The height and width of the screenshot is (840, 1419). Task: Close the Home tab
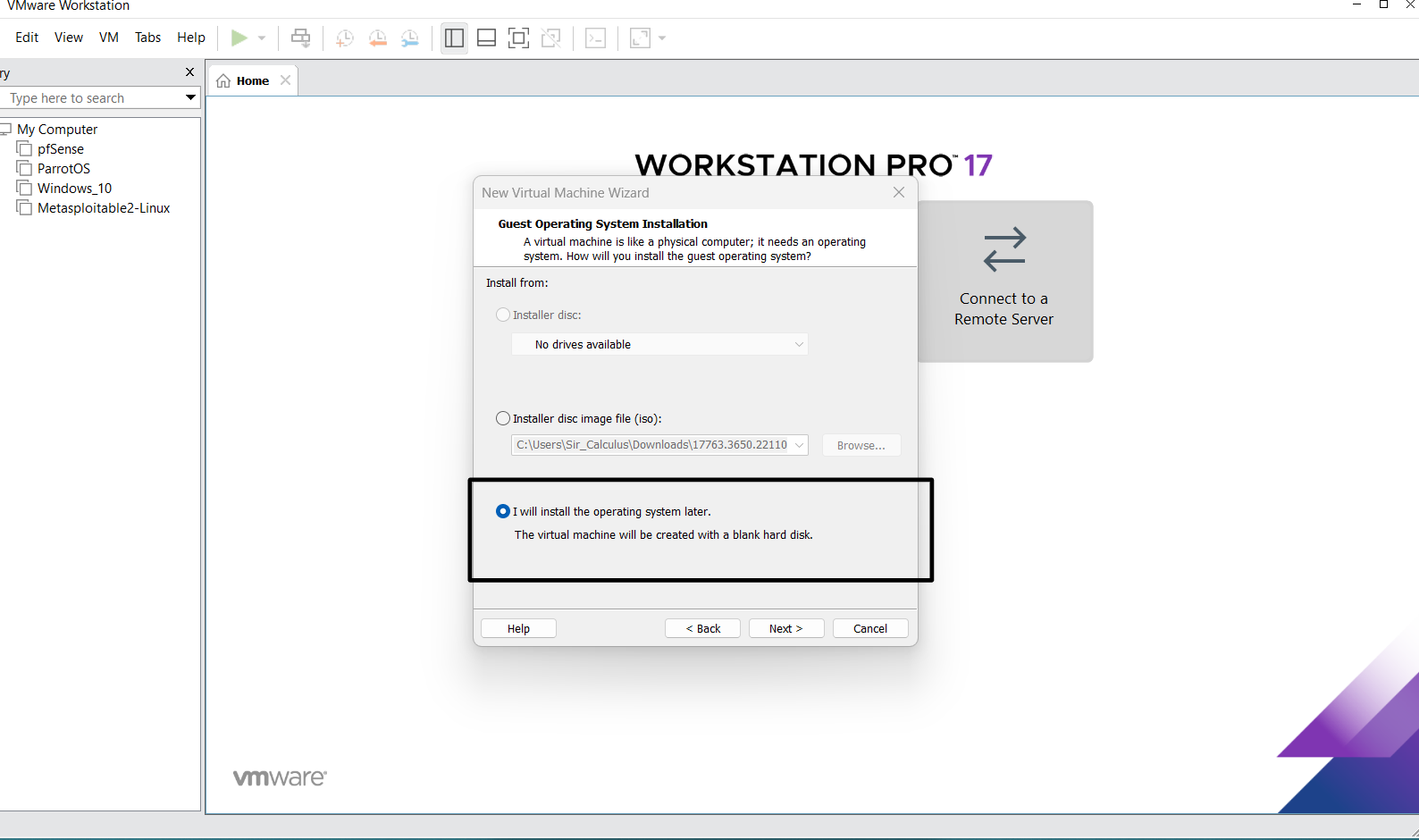(285, 80)
